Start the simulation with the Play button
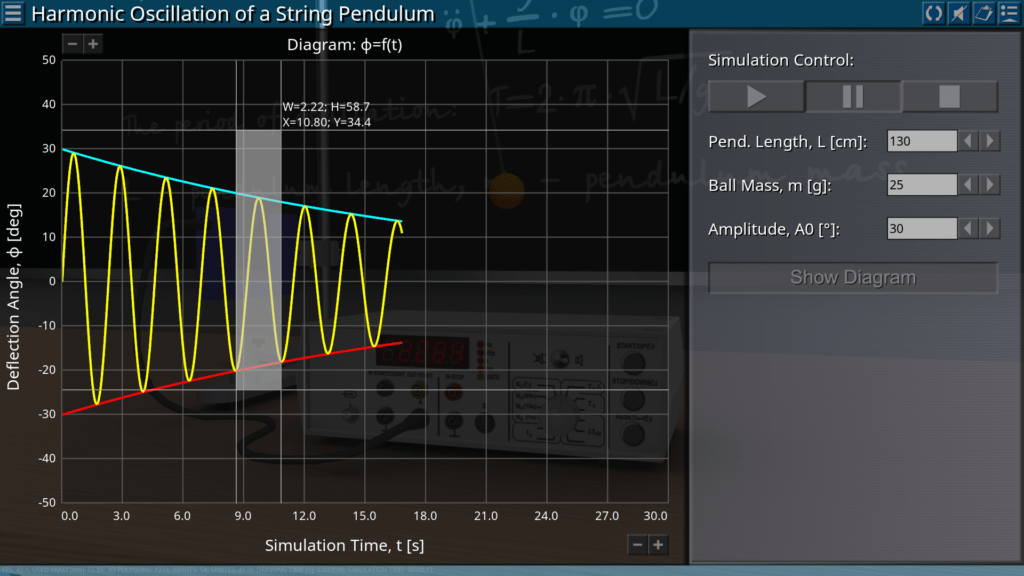Image resolution: width=1024 pixels, height=576 pixels. 756,97
